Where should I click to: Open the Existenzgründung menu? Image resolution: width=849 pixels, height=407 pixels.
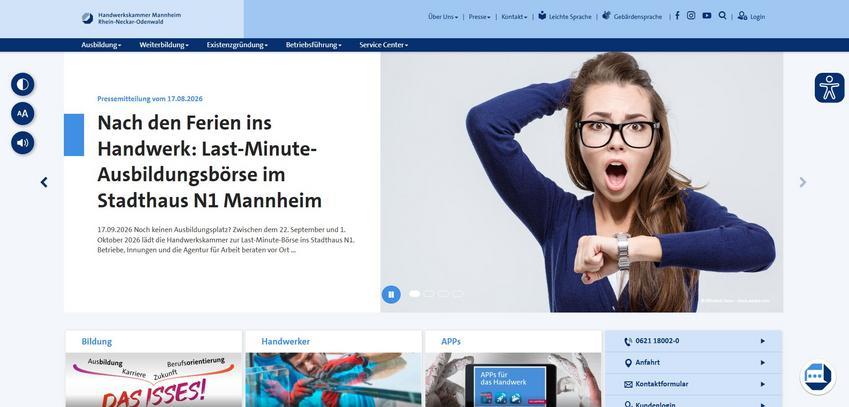click(x=237, y=45)
